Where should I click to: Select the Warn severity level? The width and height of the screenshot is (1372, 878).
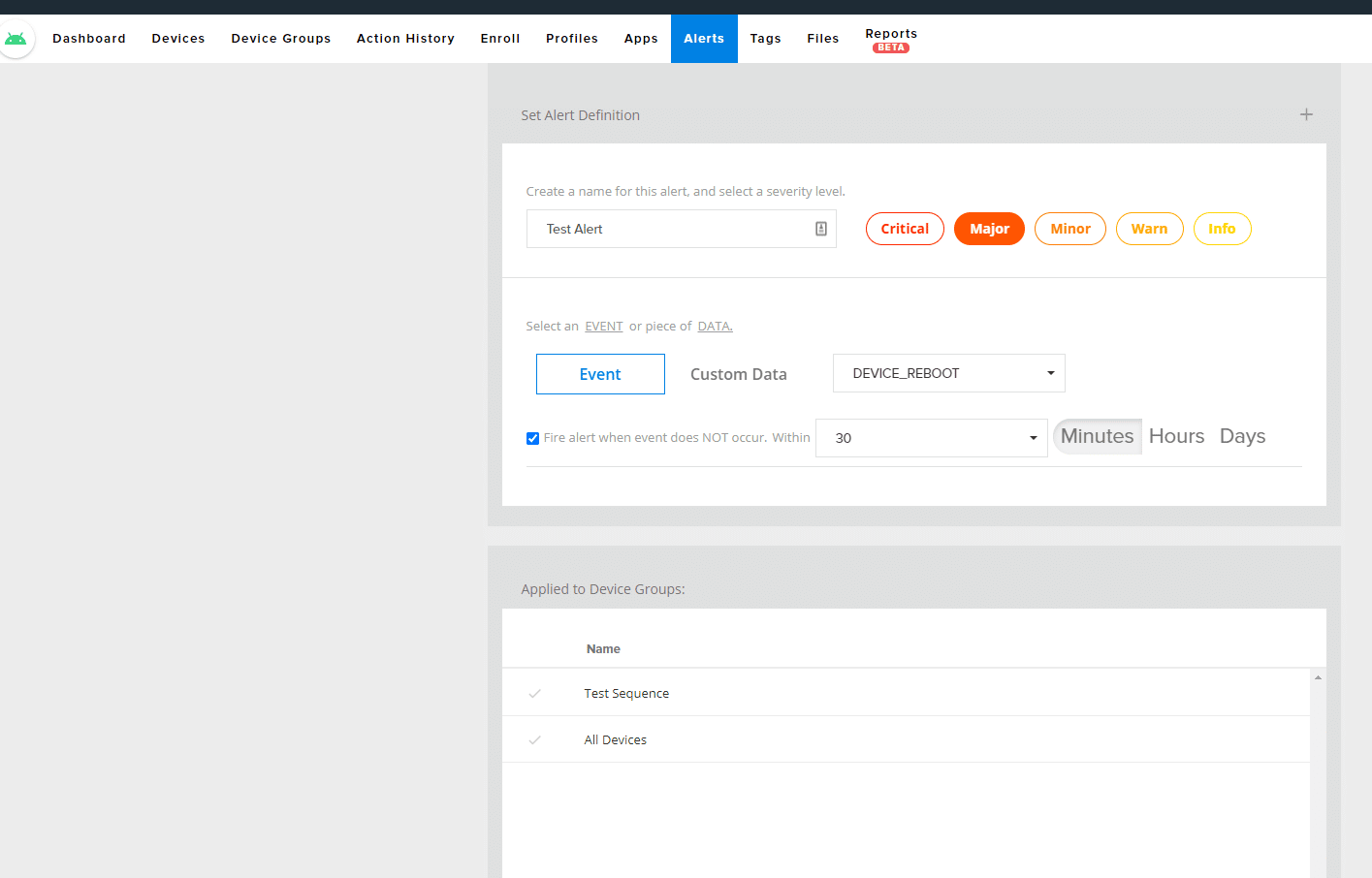click(1149, 229)
